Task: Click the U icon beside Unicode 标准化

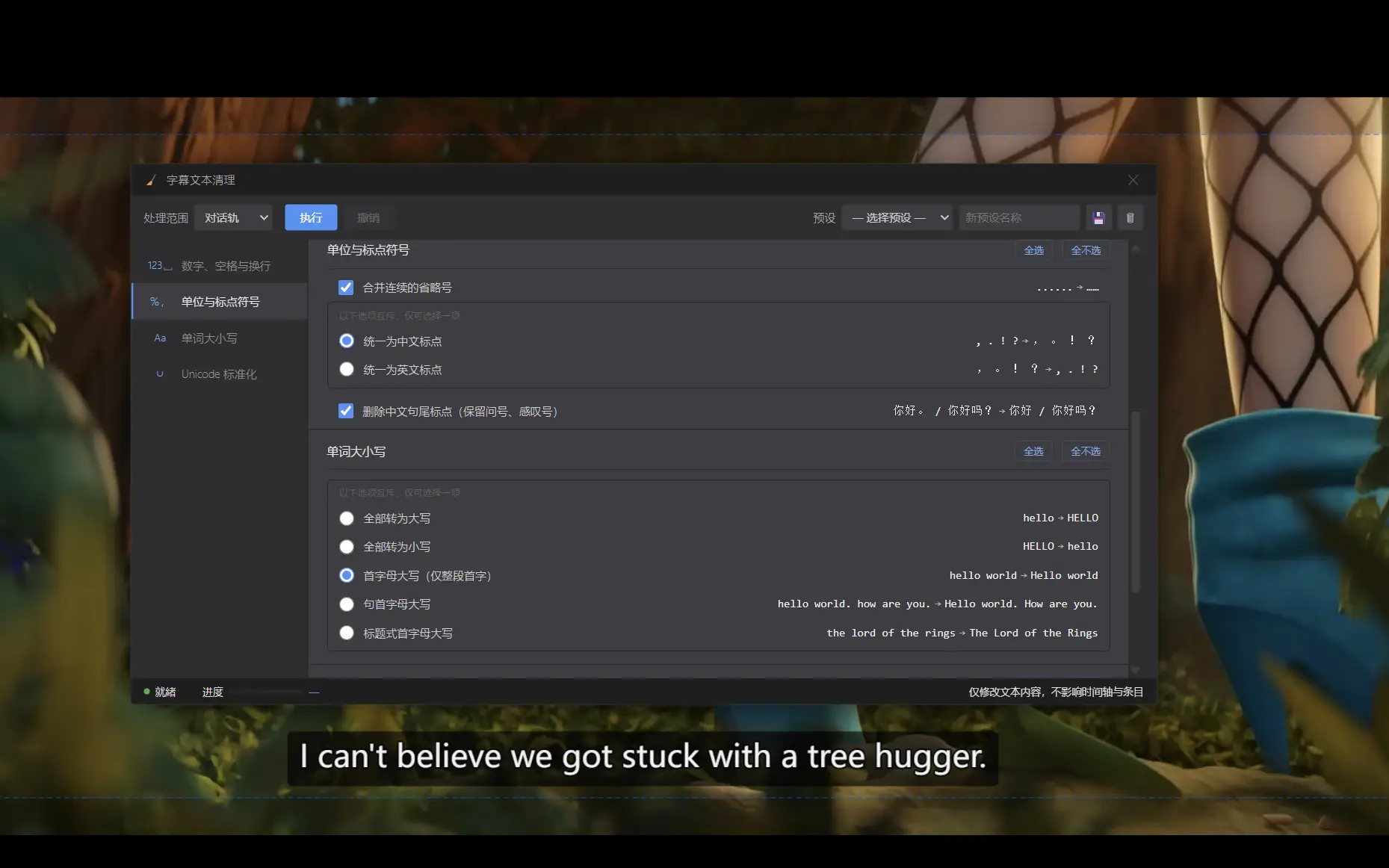Action: [x=160, y=374]
